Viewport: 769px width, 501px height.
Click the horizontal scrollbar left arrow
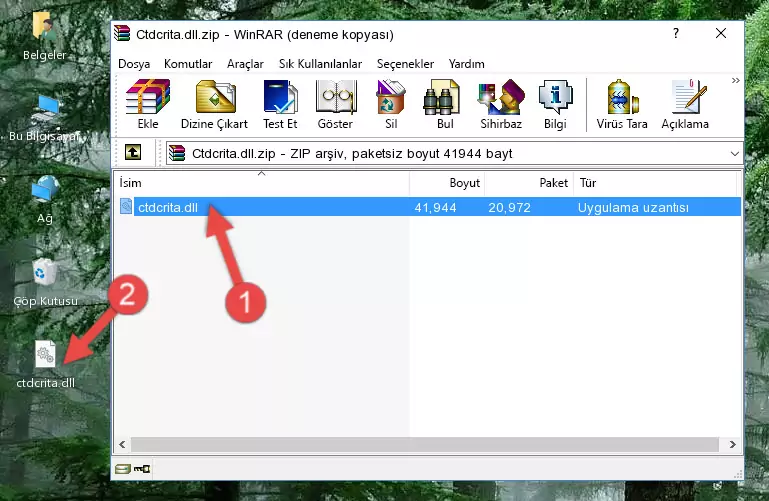(122, 445)
